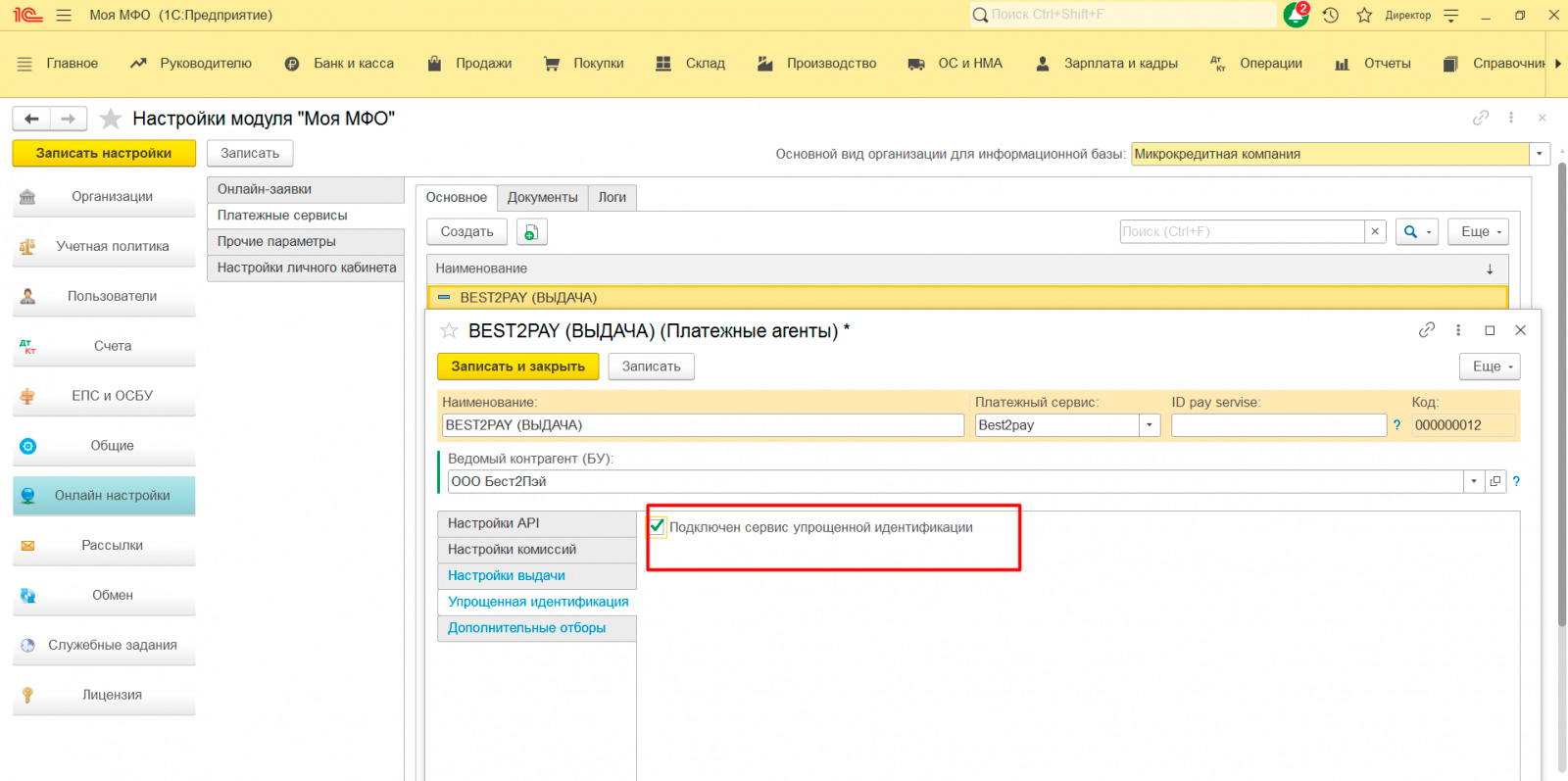Open search options dropdown with magnifier
Screen dimensions: 1568x781
coord(1417,231)
